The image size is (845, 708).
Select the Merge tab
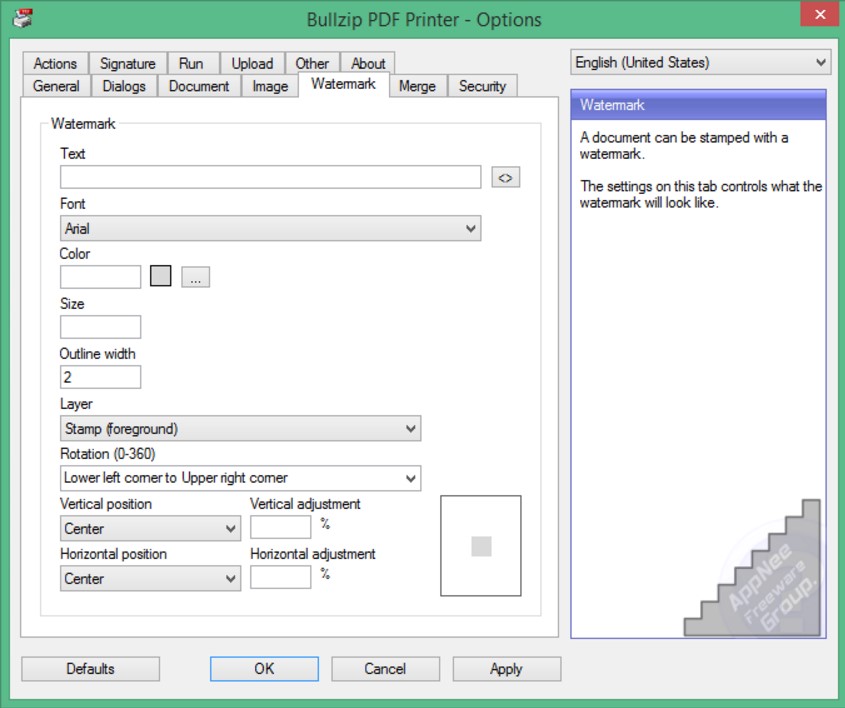[x=417, y=86]
